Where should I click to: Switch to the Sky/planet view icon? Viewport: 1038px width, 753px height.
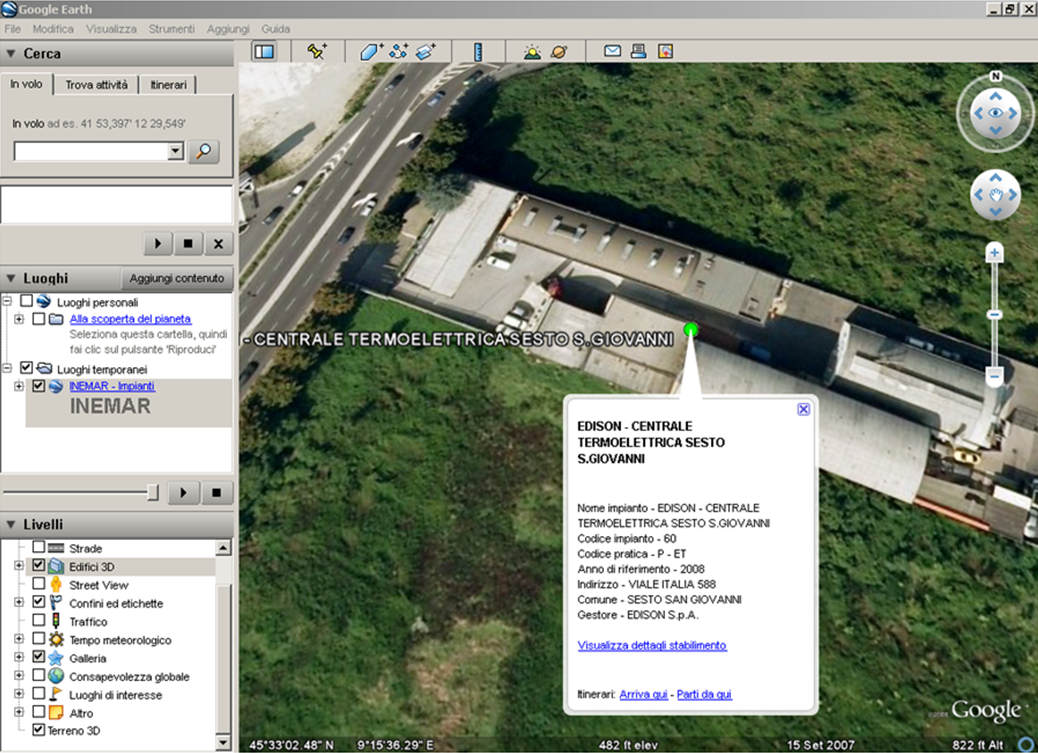pos(559,51)
